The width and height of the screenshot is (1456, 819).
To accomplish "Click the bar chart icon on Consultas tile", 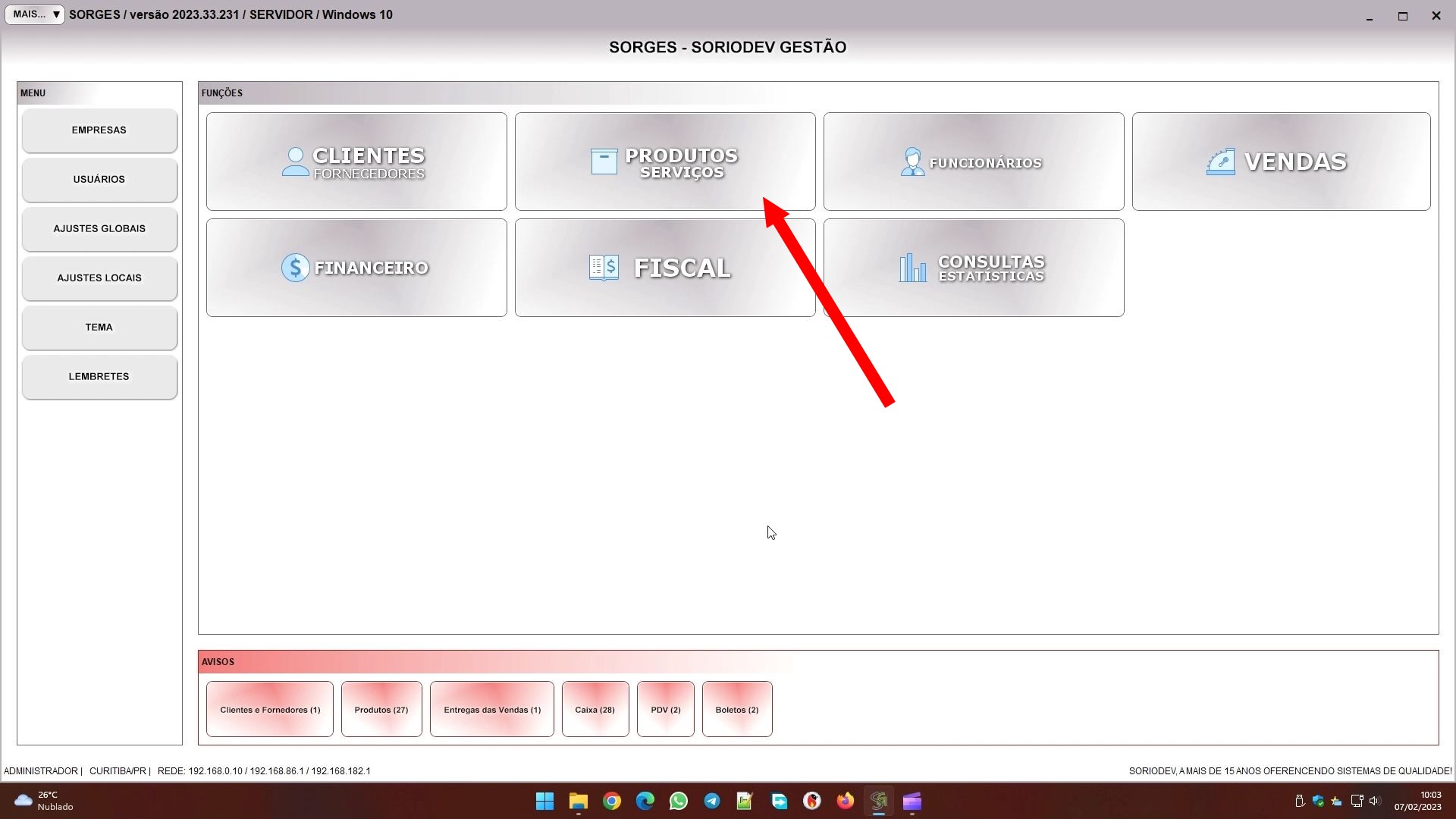I will pos(913,268).
